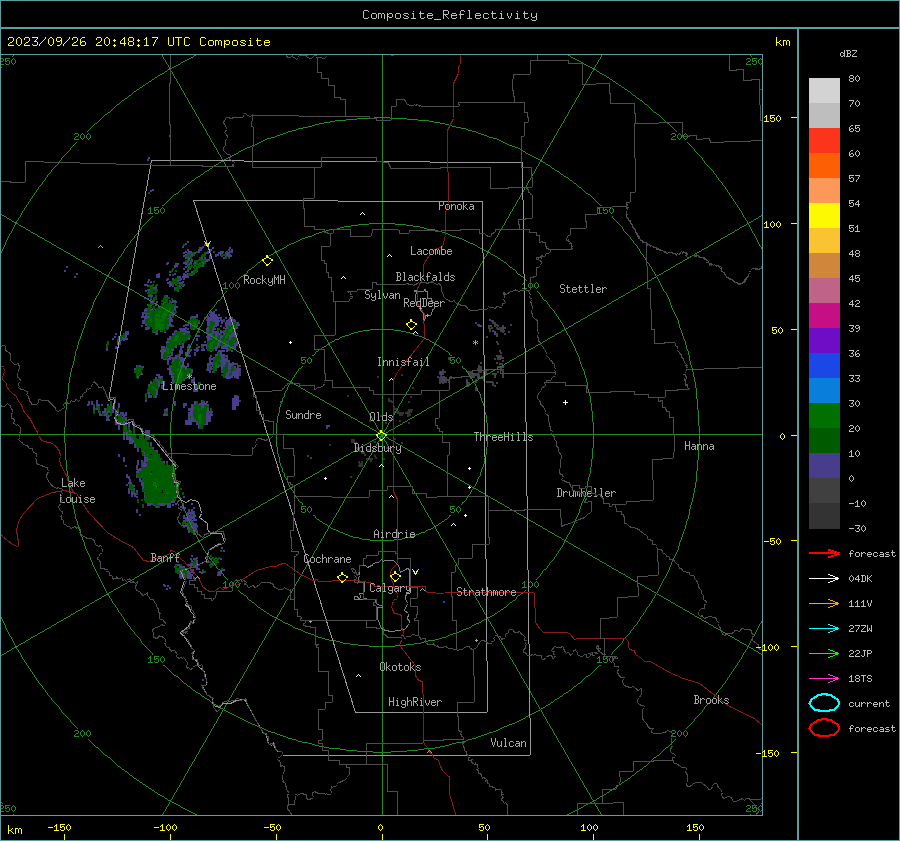
Task: Click the cyan current ellipse icon
Action: pos(824,703)
